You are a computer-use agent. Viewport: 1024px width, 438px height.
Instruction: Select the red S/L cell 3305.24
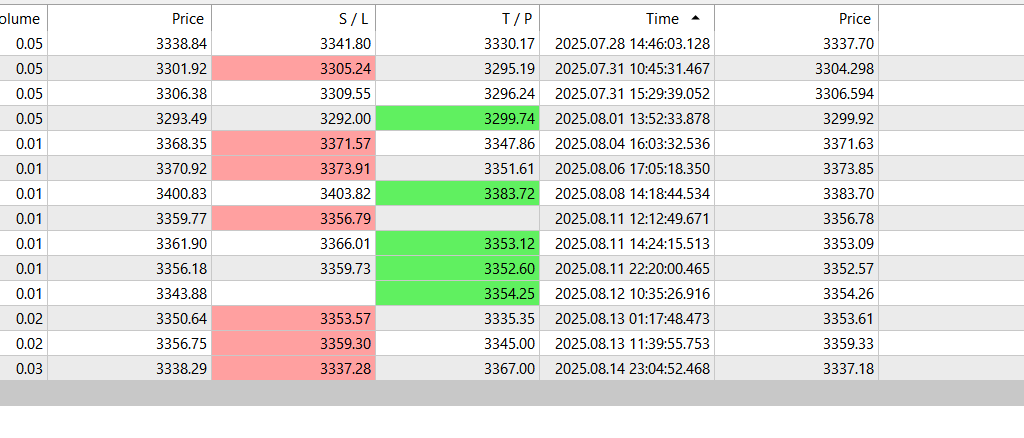click(294, 68)
